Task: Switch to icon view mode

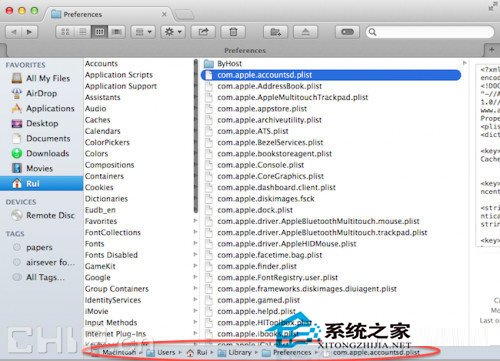Action: point(65,32)
